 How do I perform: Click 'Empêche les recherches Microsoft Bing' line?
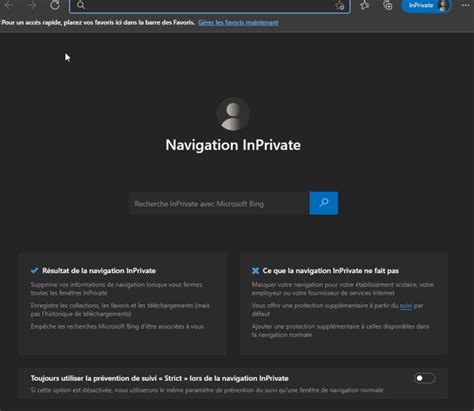pyautogui.click(x=117, y=326)
